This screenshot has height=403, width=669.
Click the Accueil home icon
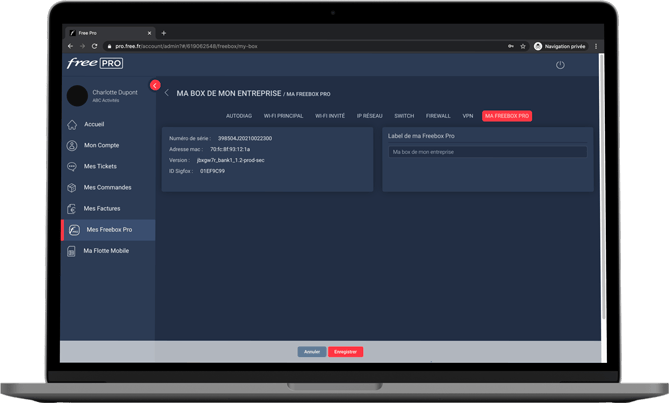(72, 125)
